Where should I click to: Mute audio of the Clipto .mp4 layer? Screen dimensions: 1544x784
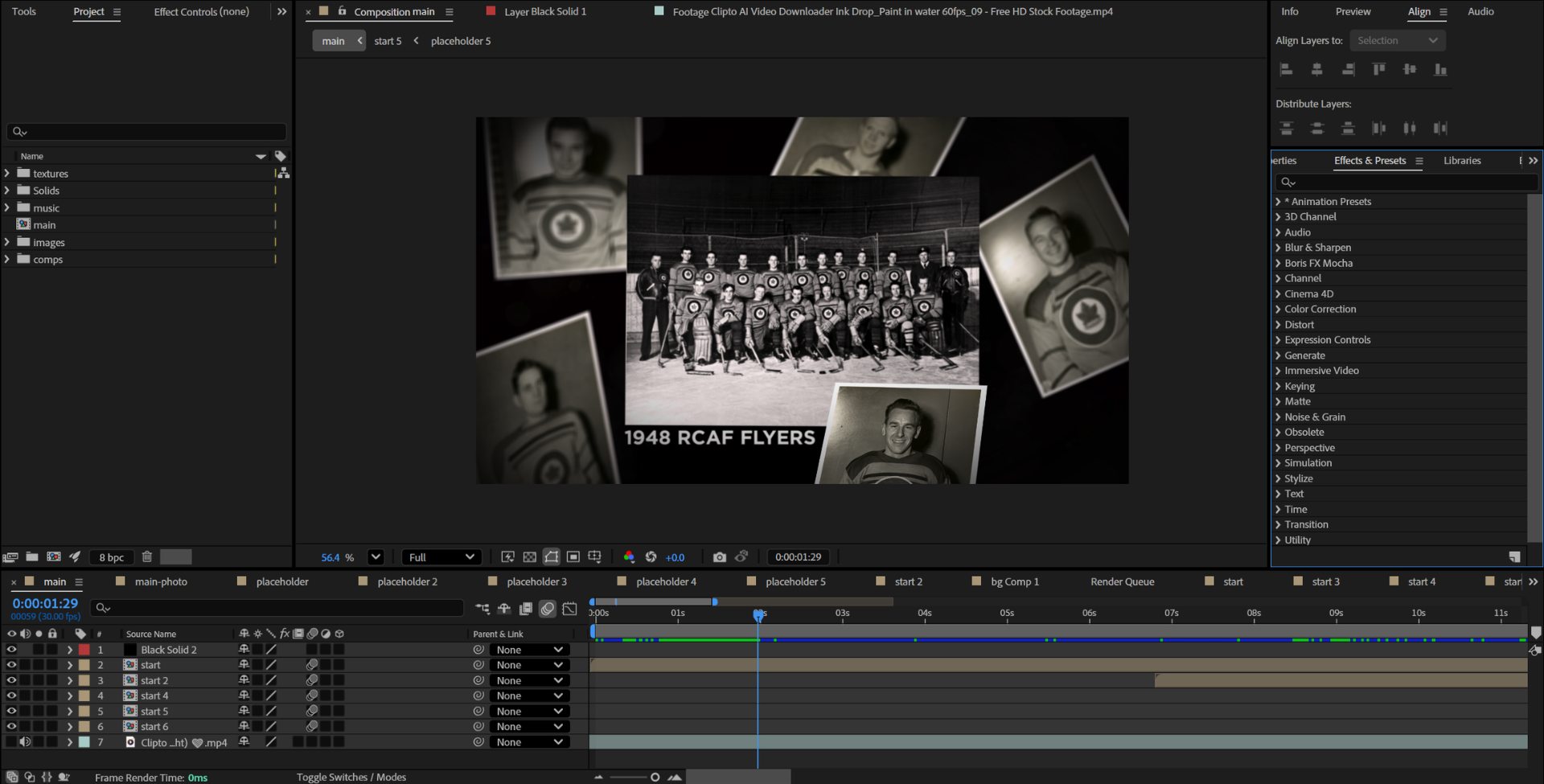point(25,741)
